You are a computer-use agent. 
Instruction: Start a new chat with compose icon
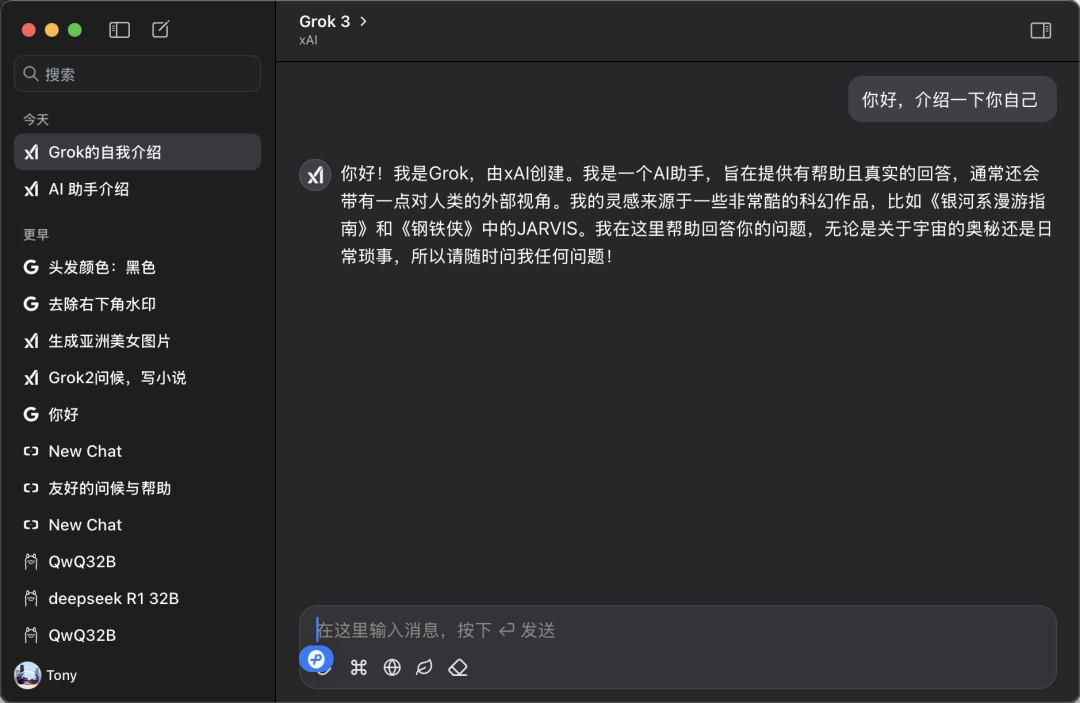160,30
